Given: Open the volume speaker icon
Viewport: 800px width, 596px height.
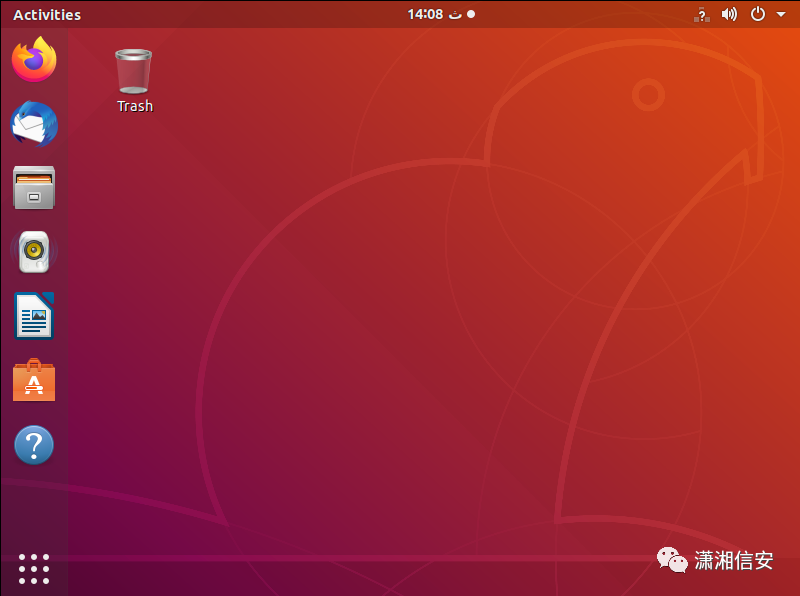Looking at the screenshot, I should click(729, 14).
